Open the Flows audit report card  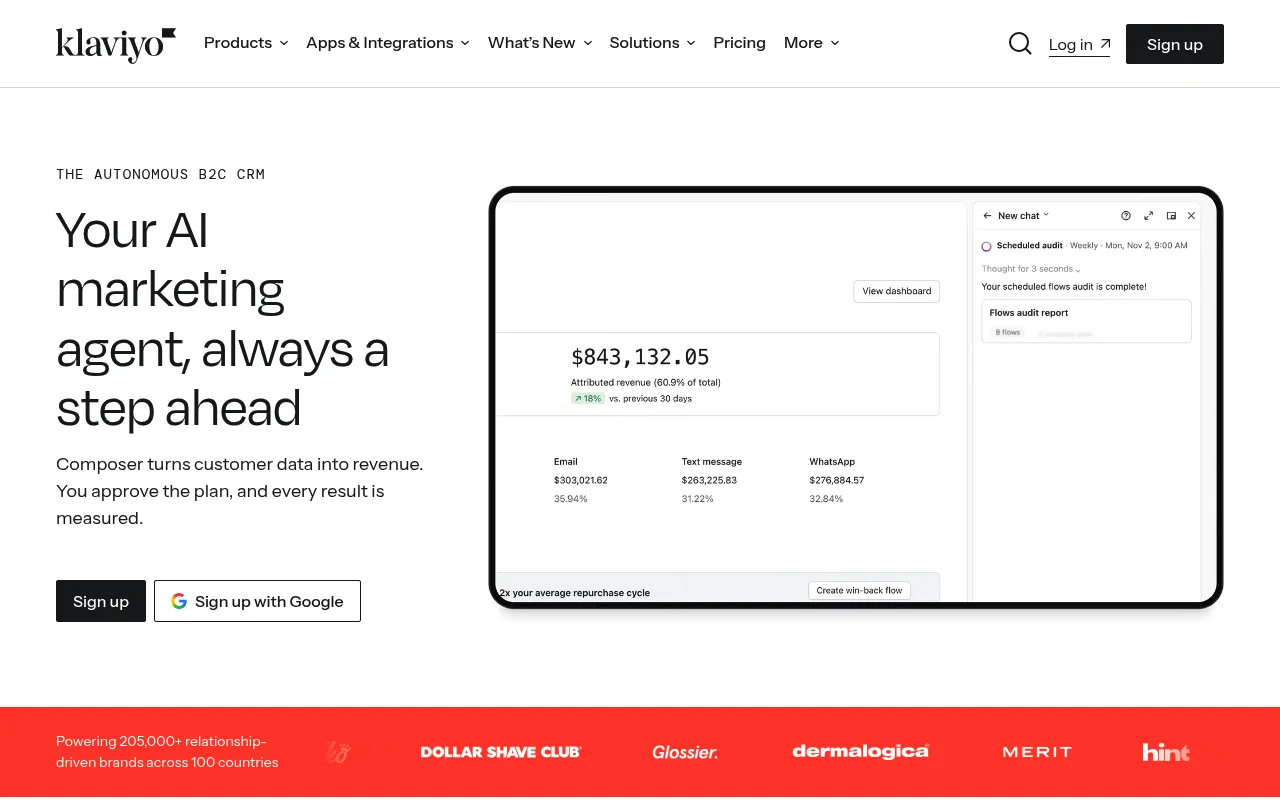pyautogui.click(x=1086, y=321)
